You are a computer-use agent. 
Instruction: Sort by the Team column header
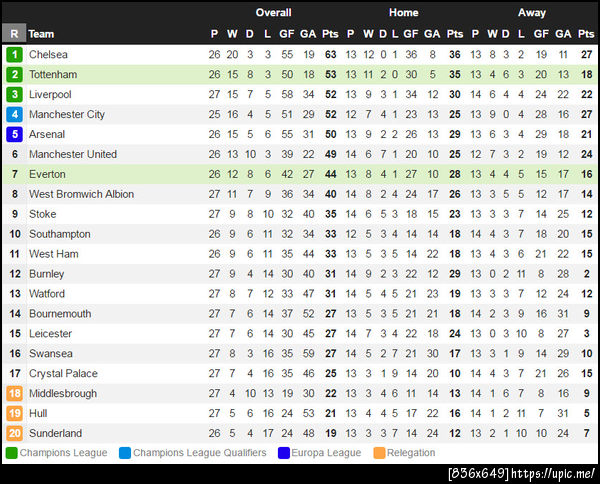pos(41,34)
